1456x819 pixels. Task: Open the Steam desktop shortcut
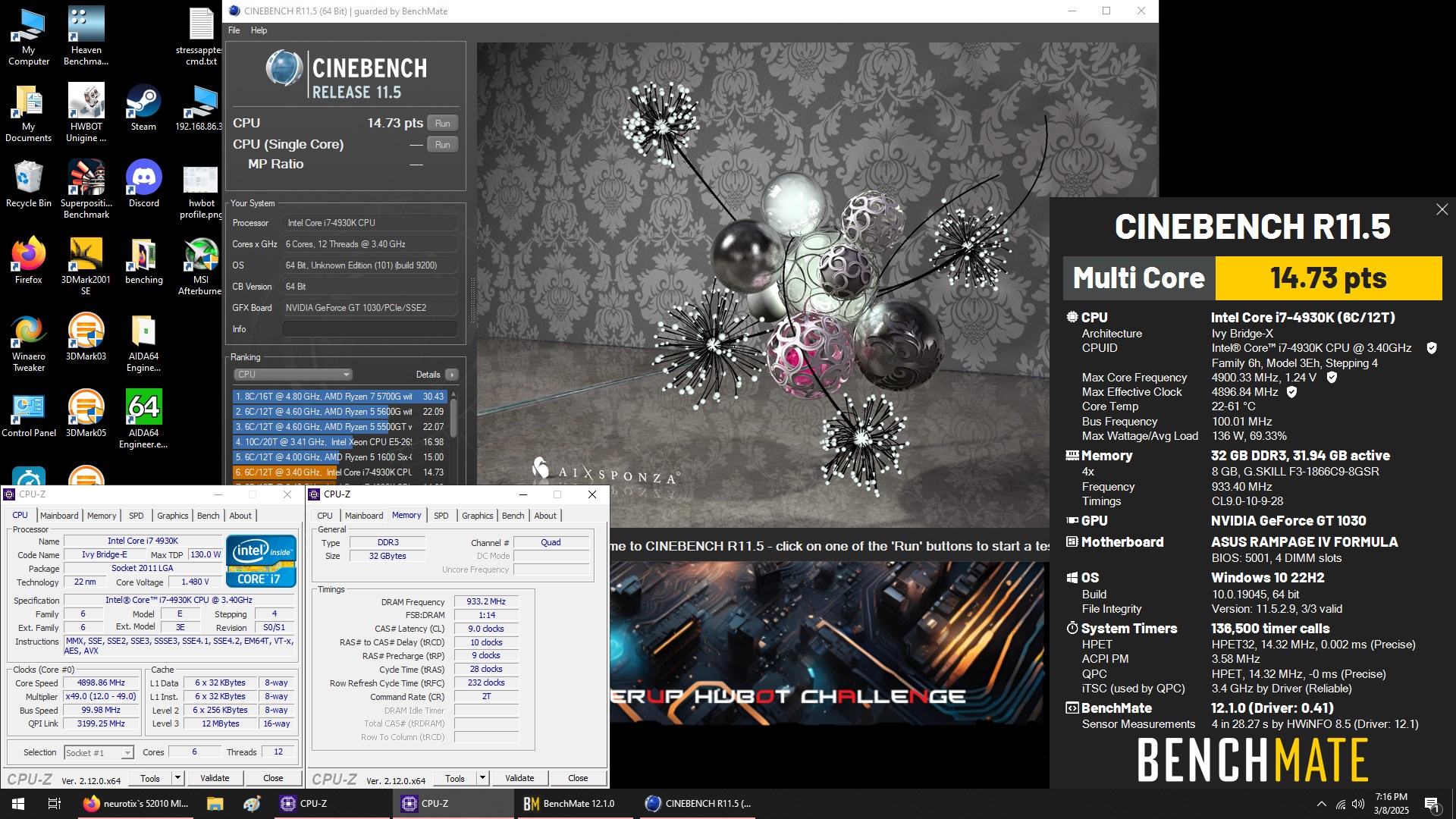143,108
